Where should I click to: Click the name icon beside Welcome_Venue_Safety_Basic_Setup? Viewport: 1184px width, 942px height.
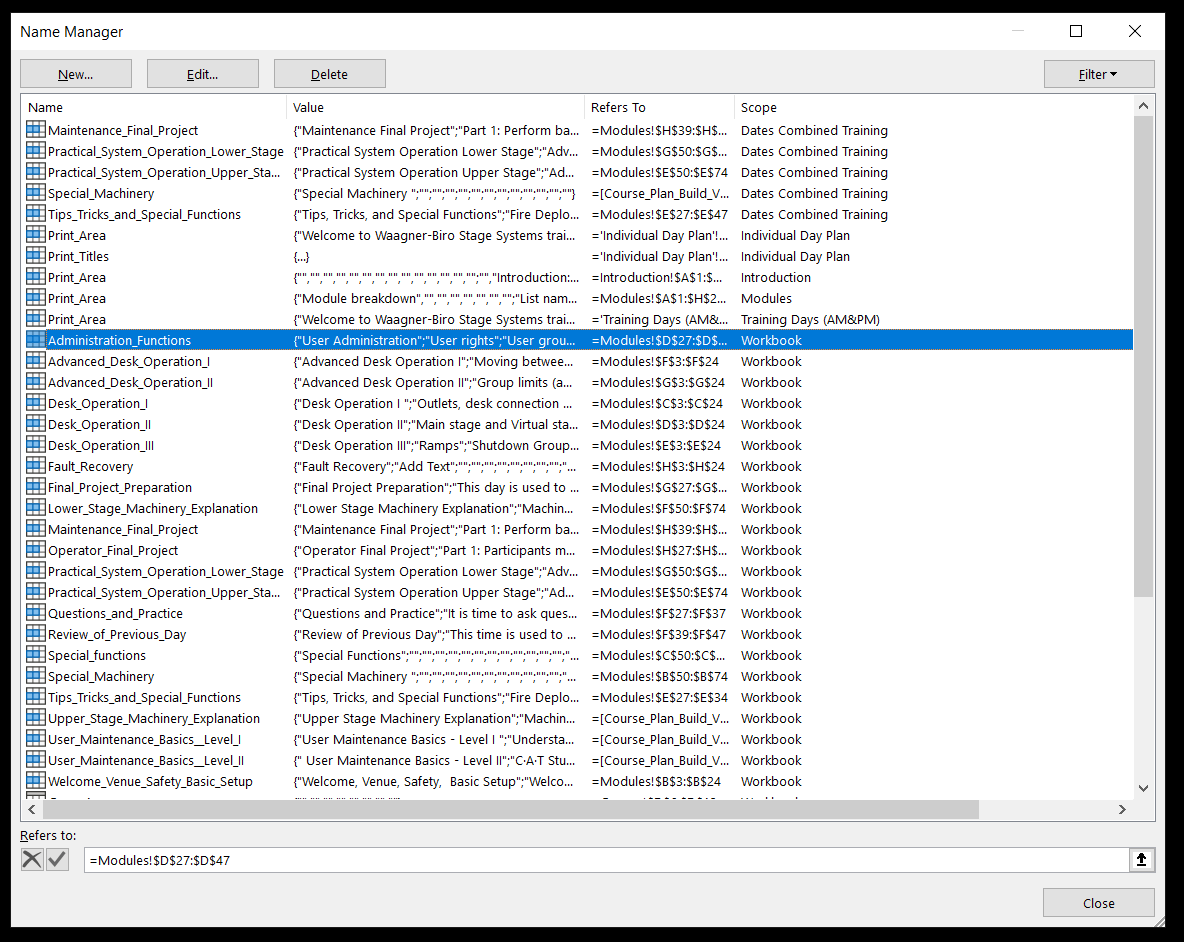tap(35, 781)
